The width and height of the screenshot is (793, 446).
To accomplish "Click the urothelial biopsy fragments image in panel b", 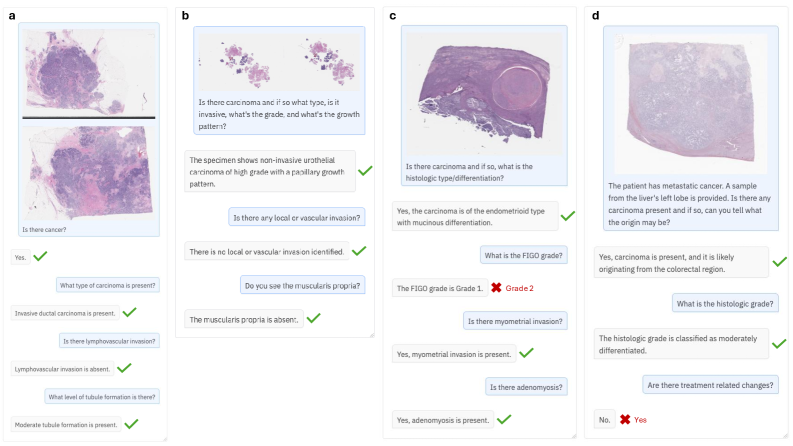I will (279, 60).
